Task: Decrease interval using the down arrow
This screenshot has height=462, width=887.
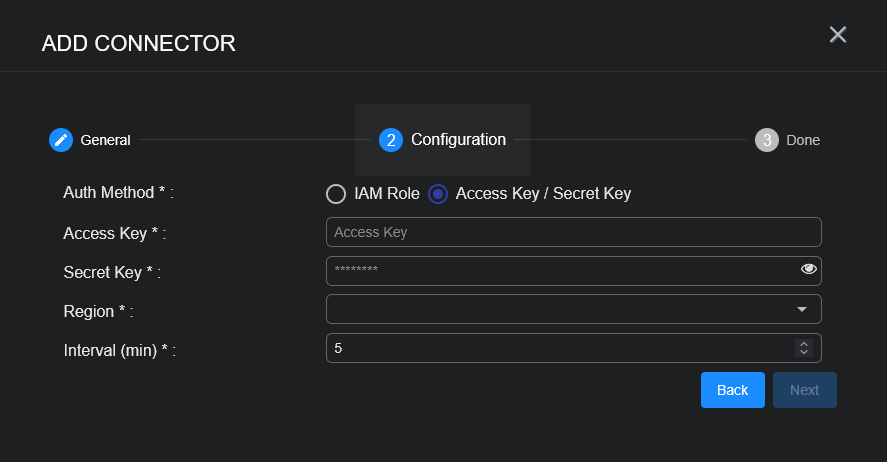Action: (x=803, y=352)
